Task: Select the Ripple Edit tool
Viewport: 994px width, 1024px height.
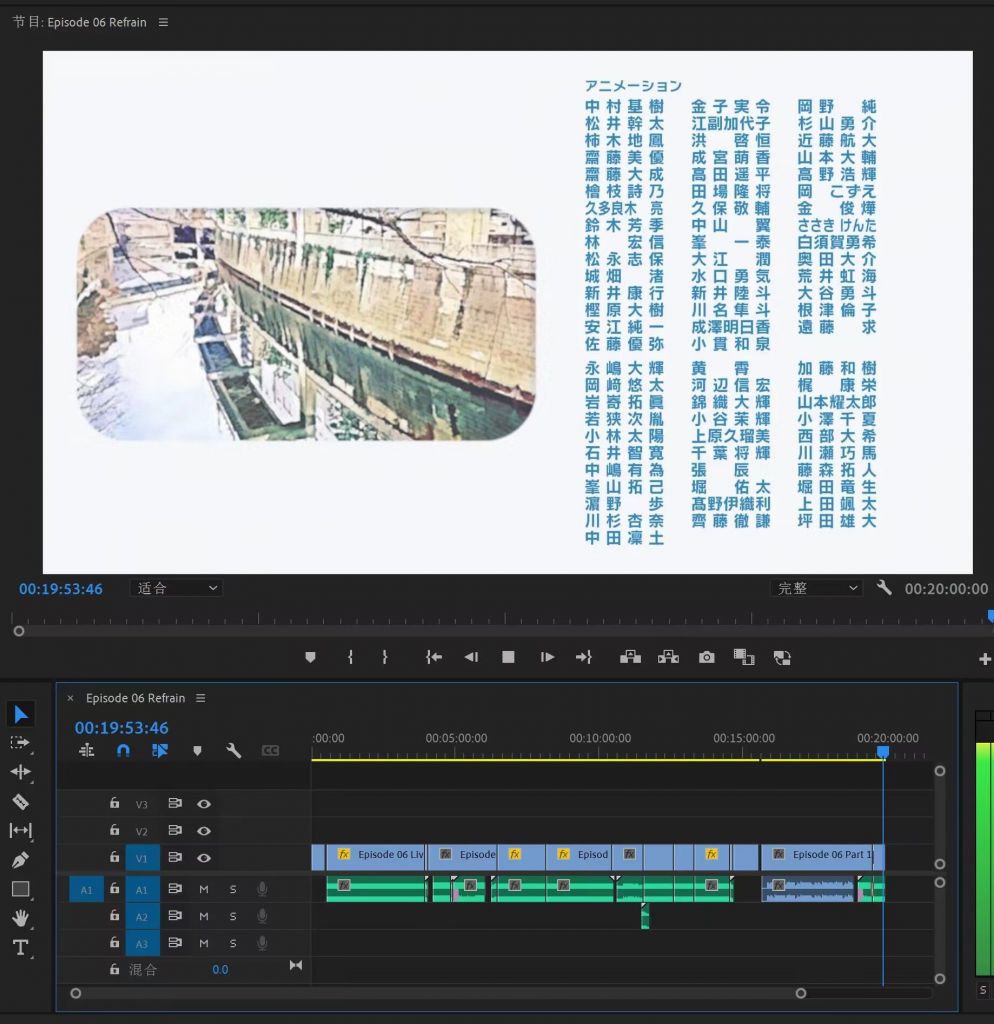Action: (x=20, y=772)
